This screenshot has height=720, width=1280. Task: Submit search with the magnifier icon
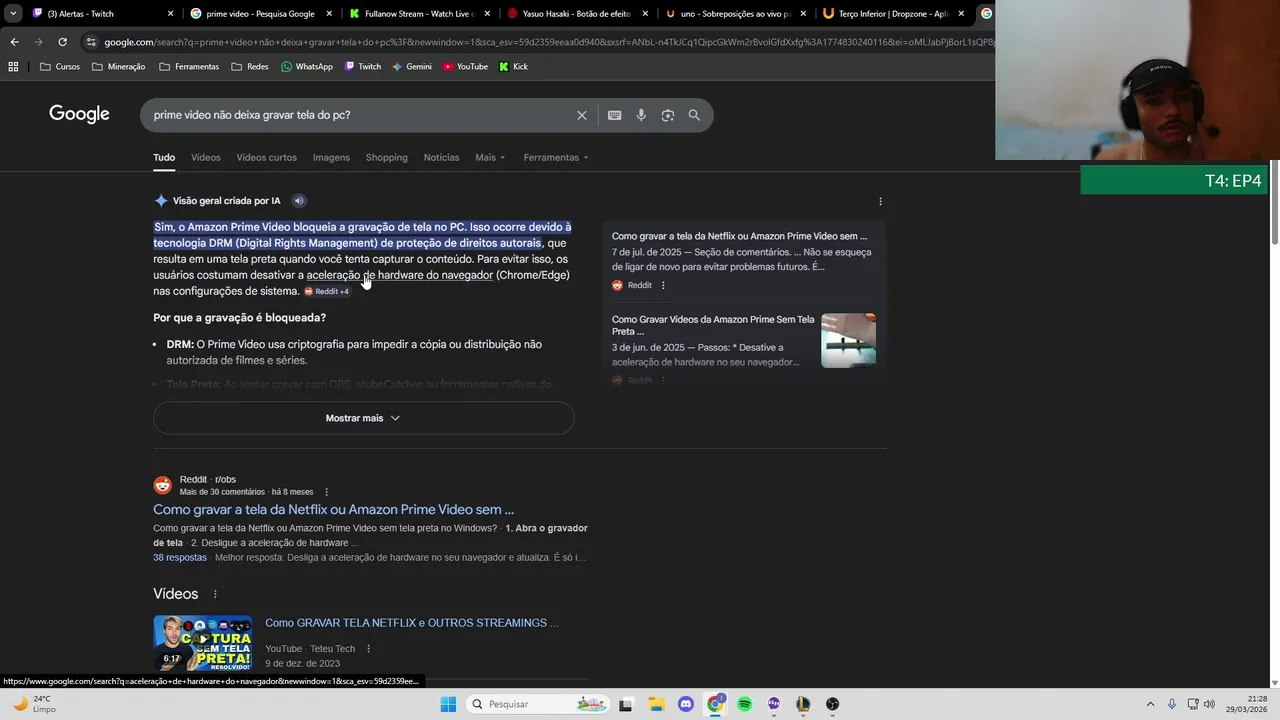[x=694, y=115]
